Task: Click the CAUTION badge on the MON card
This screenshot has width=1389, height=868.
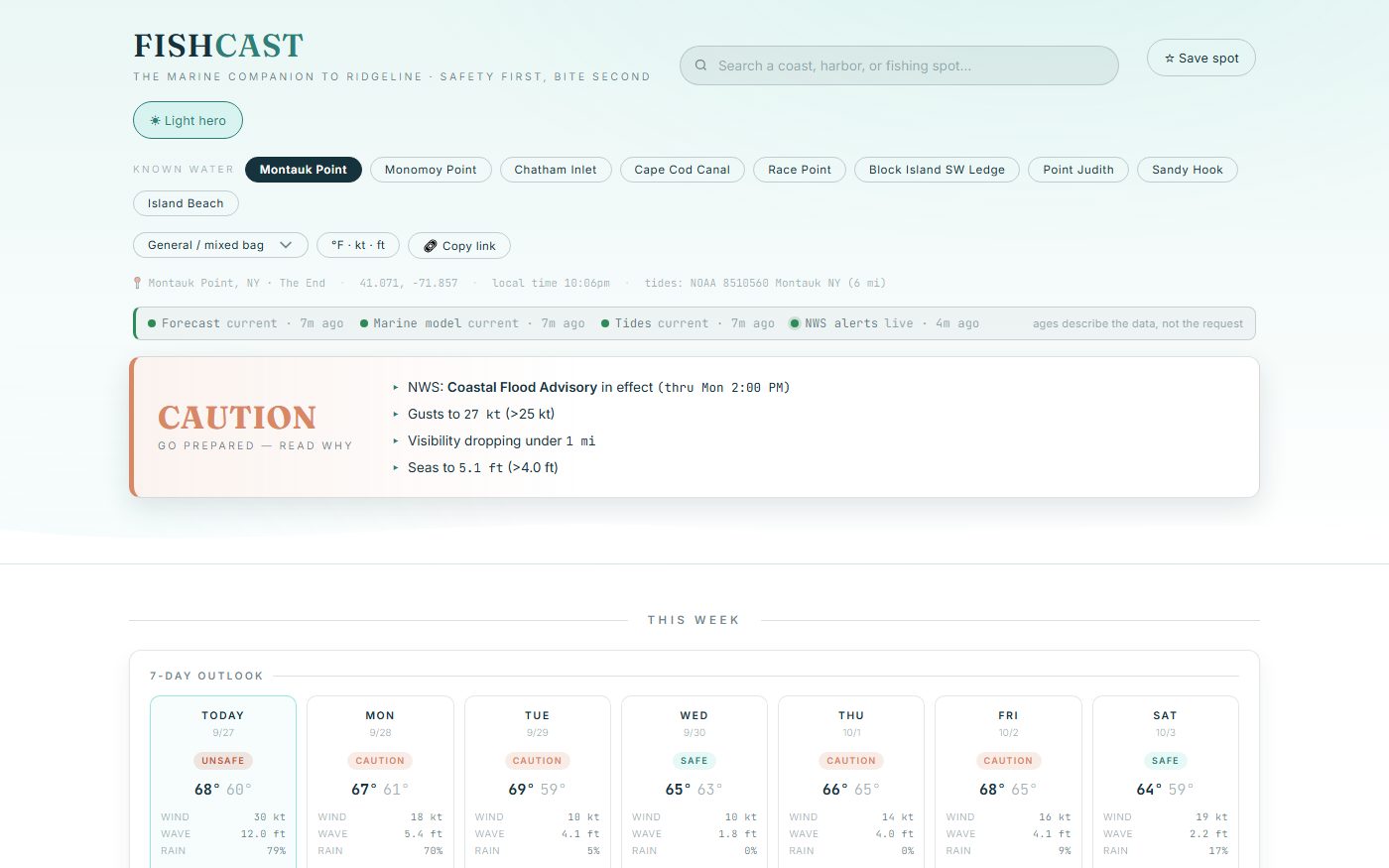Action: (380, 761)
